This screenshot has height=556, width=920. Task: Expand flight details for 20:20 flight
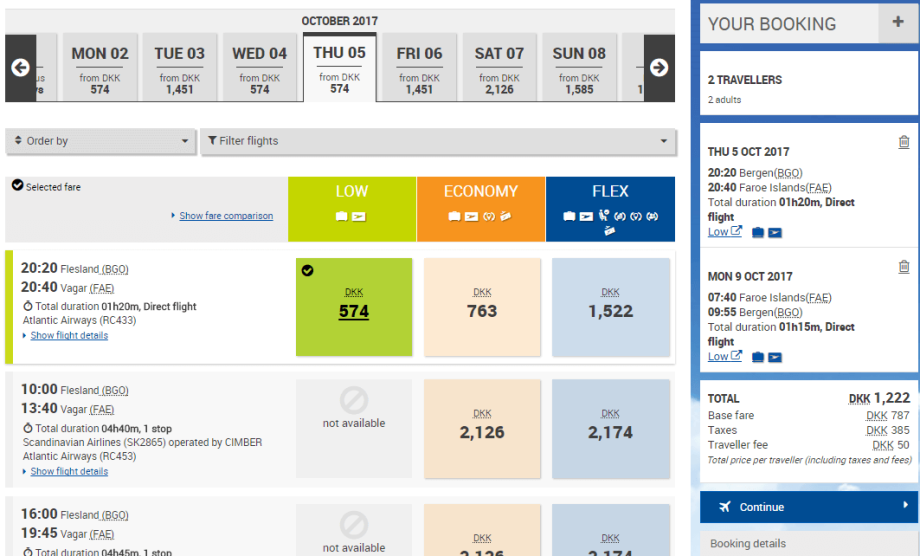(x=68, y=336)
